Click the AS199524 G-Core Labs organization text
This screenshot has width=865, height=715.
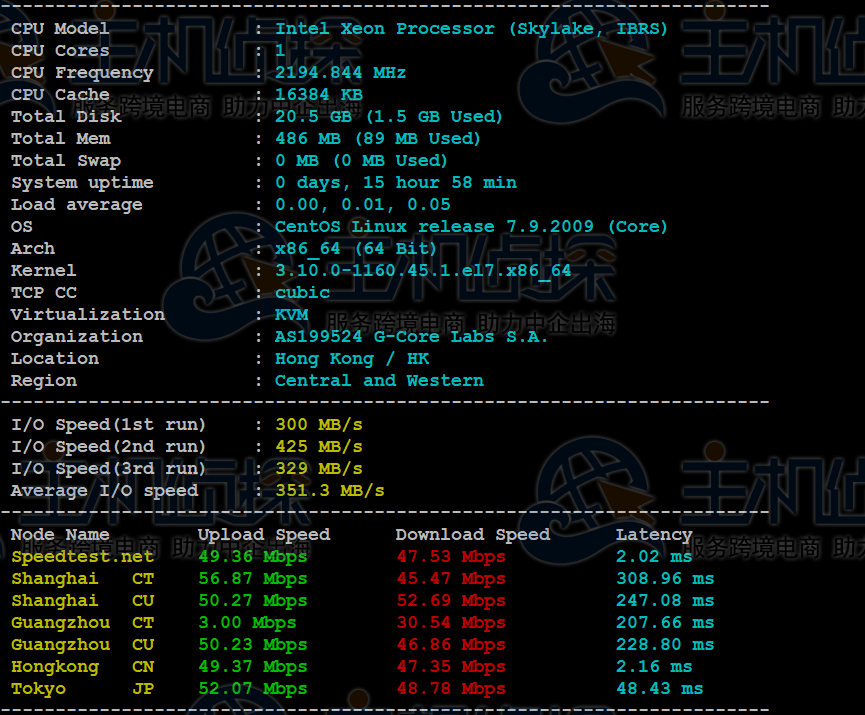click(411, 337)
